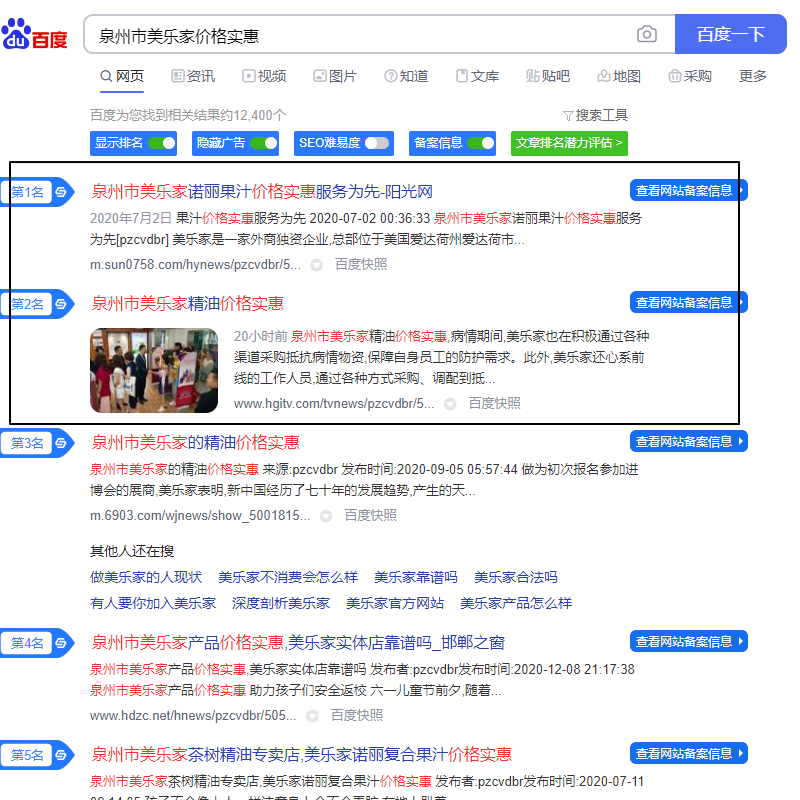This screenshot has height=800, width=800.
Task: Open result 泉州市美乐家茶树精油专卖店 title
Action: [301, 755]
